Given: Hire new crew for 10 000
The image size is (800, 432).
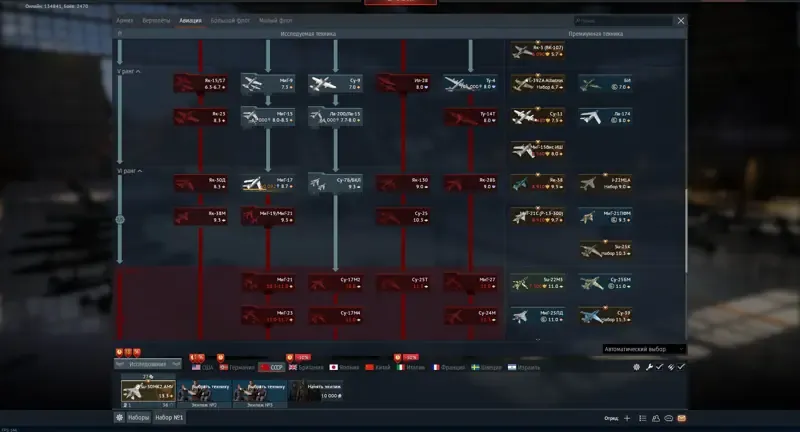Looking at the screenshot, I should click(316, 392).
